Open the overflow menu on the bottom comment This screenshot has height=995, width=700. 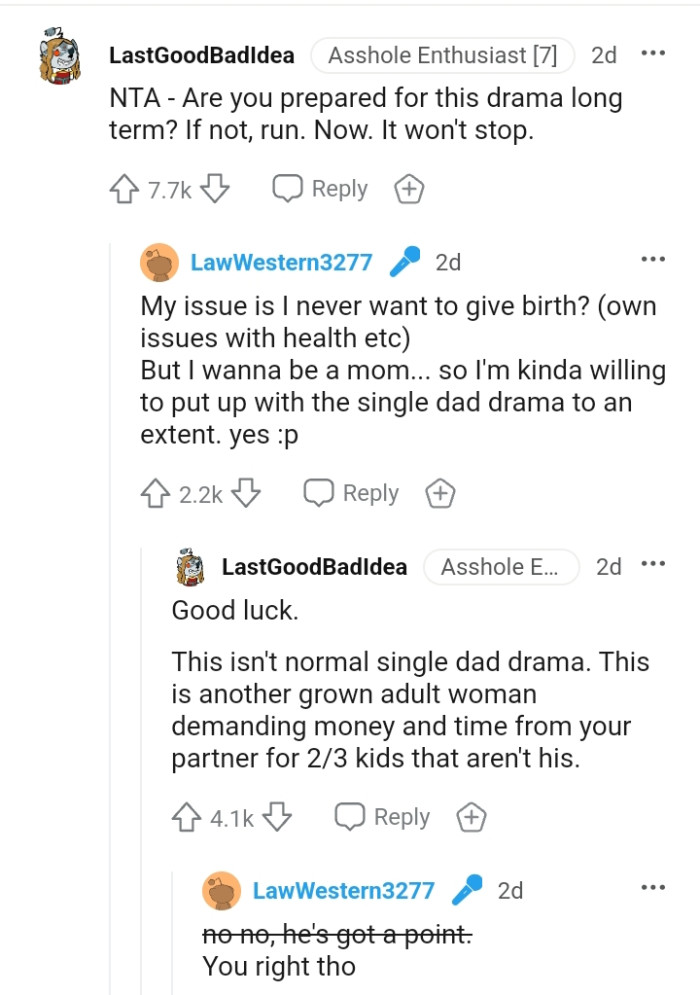(653, 885)
